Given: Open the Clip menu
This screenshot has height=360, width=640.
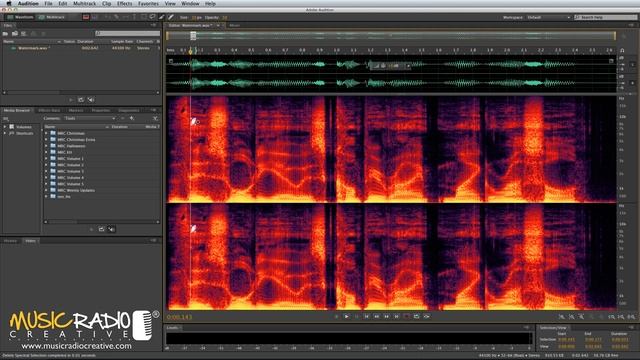Looking at the screenshot, I should (x=107, y=3).
